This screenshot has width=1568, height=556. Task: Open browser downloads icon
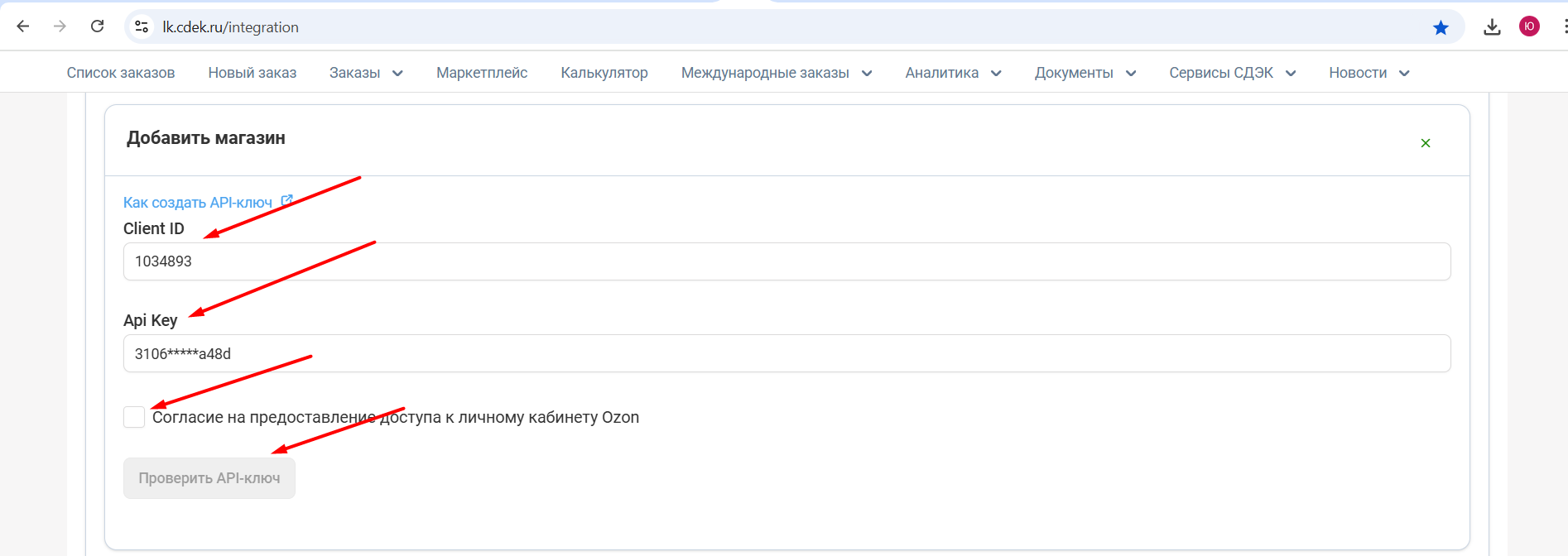1492,27
